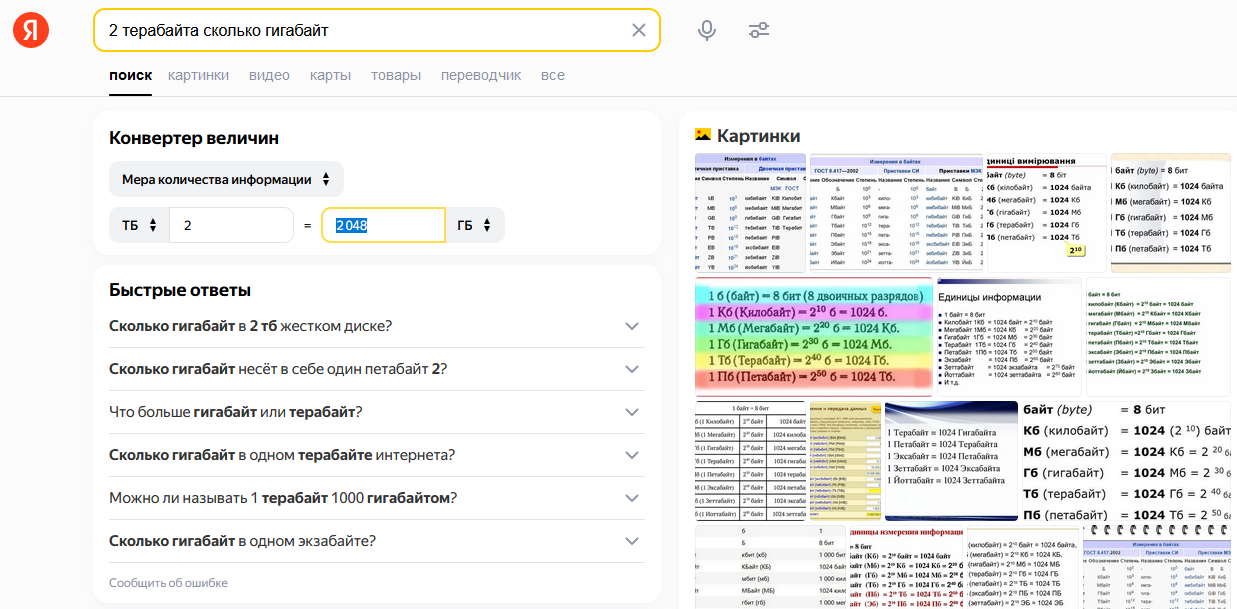Expand 'Что больше гигабайт или терабайт?' answer

(631, 412)
